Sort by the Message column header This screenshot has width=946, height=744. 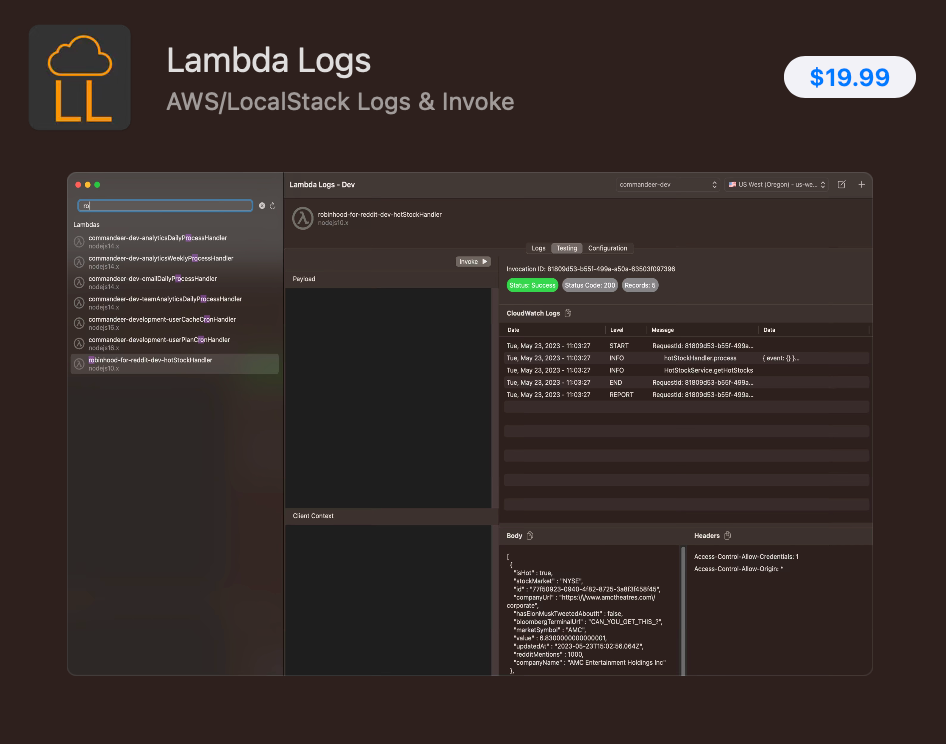point(662,330)
